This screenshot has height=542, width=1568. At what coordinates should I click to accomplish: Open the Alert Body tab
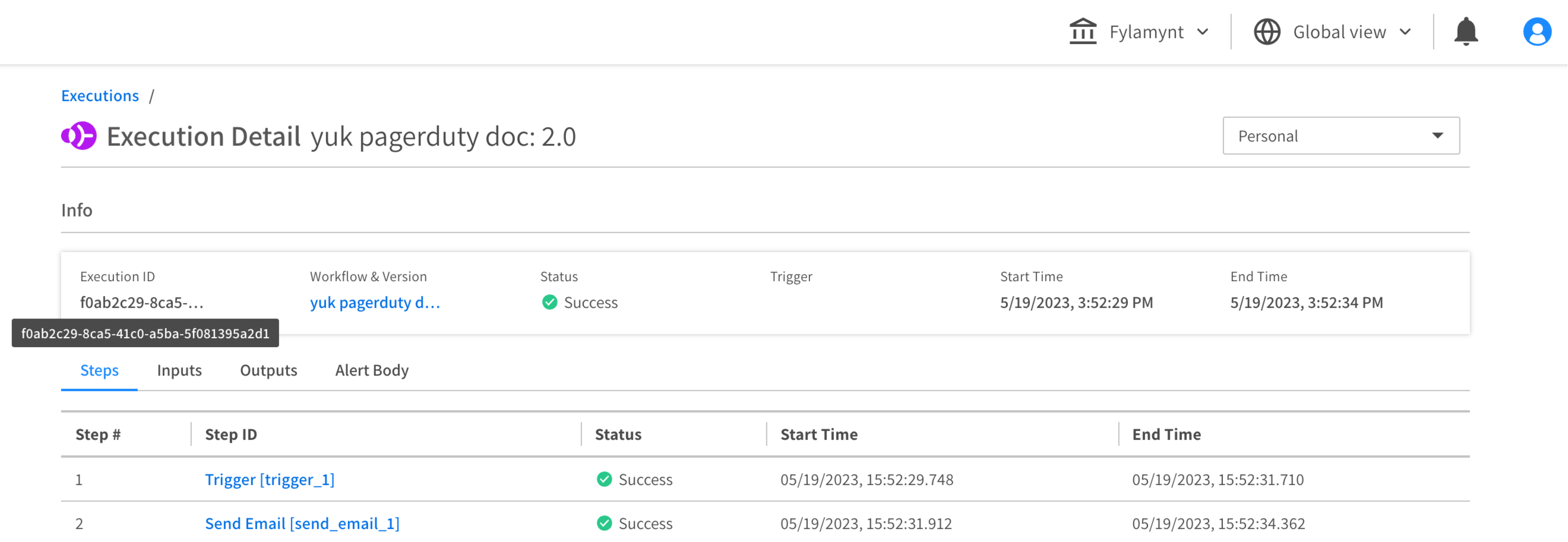pyautogui.click(x=371, y=370)
